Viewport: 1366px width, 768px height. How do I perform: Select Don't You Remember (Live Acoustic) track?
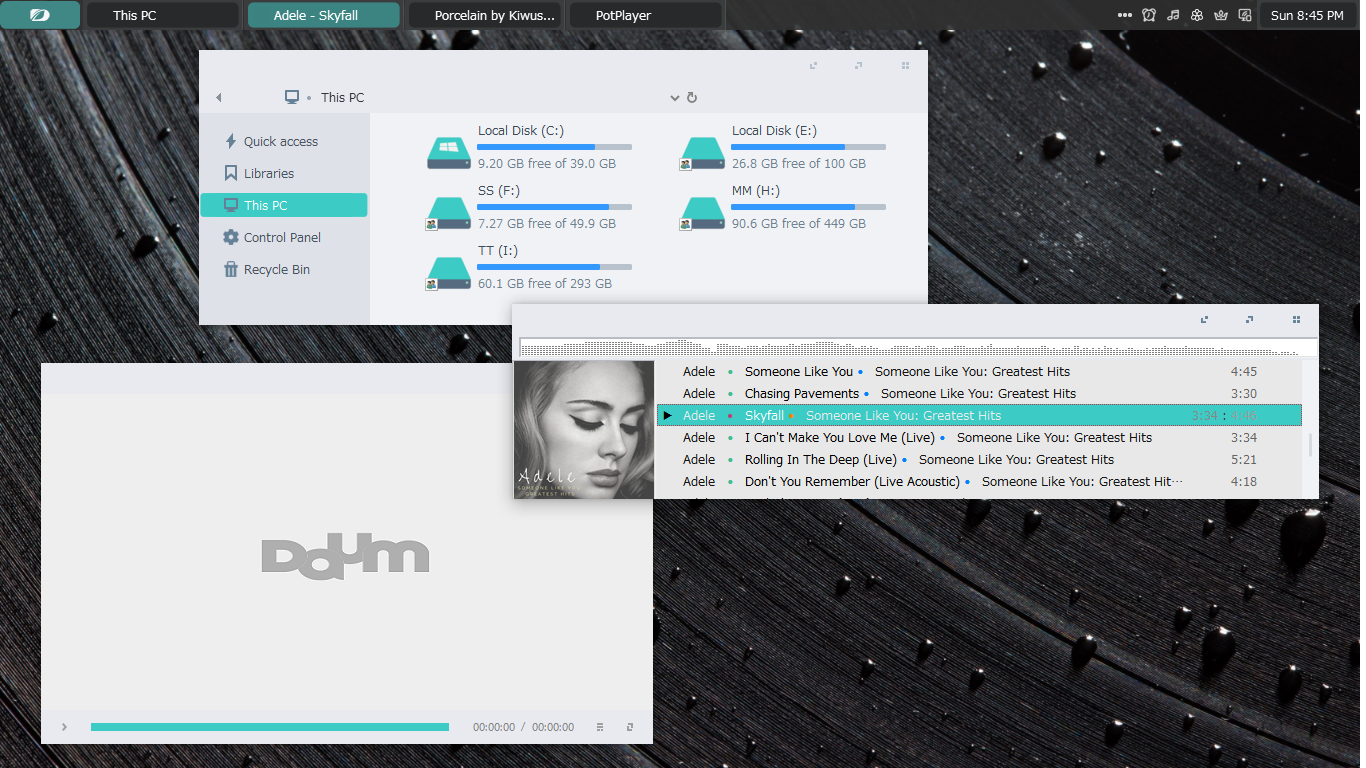click(979, 481)
